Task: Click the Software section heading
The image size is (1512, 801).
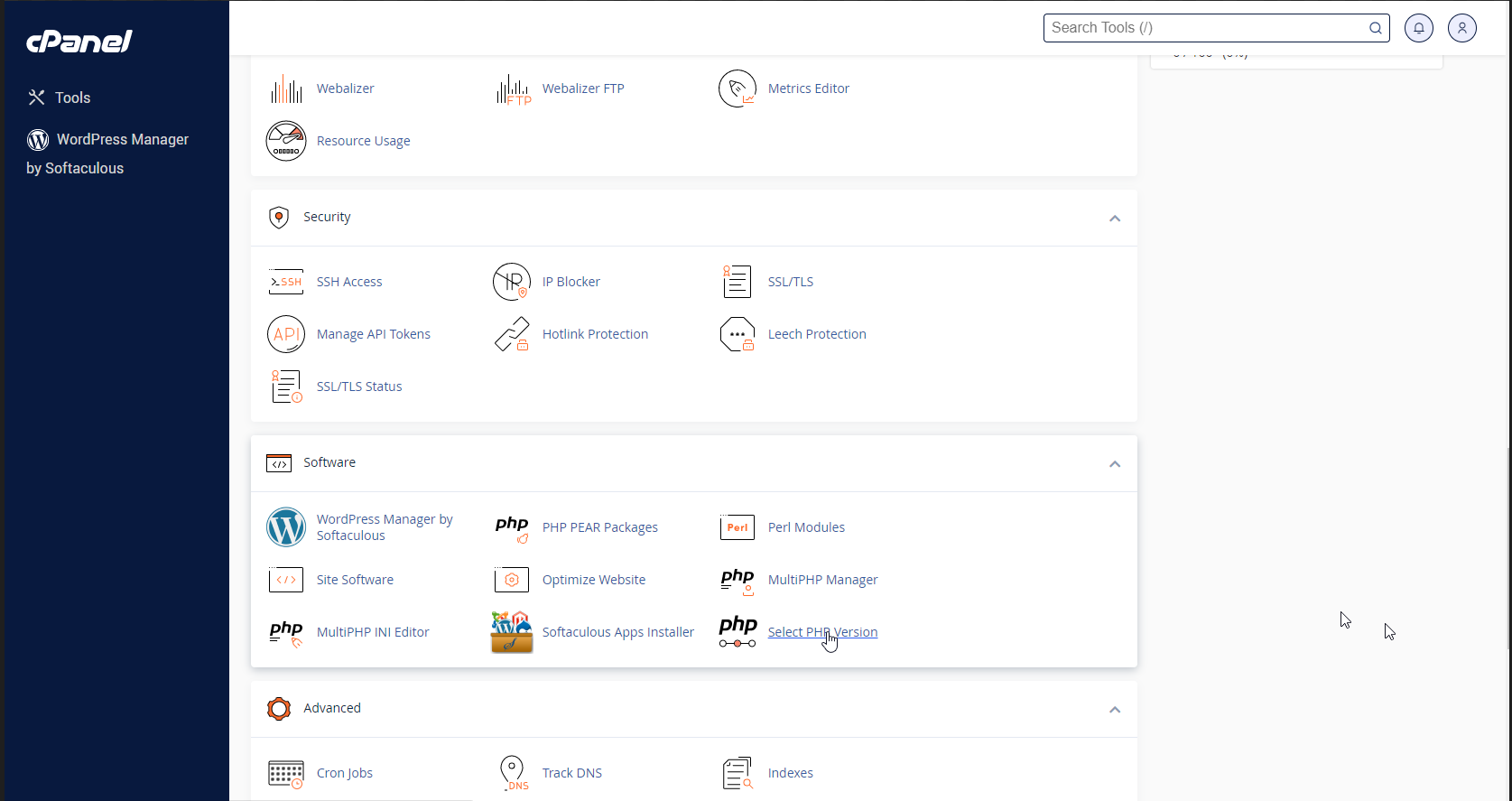Action: (x=329, y=462)
